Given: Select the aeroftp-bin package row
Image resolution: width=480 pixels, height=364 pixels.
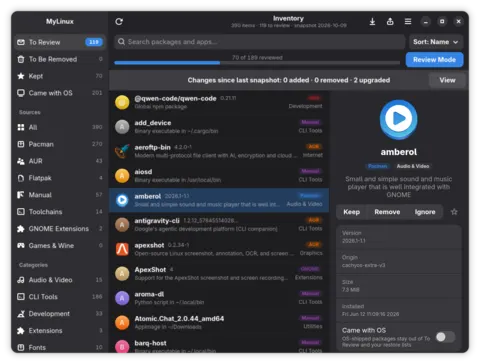Looking at the screenshot, I should pos(219,151).
